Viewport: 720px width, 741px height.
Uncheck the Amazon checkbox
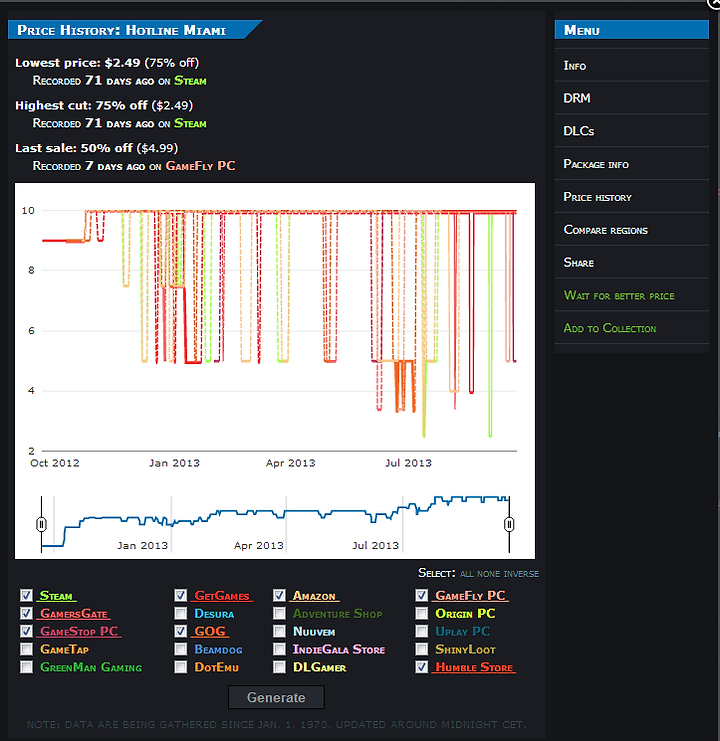point(279,595)
